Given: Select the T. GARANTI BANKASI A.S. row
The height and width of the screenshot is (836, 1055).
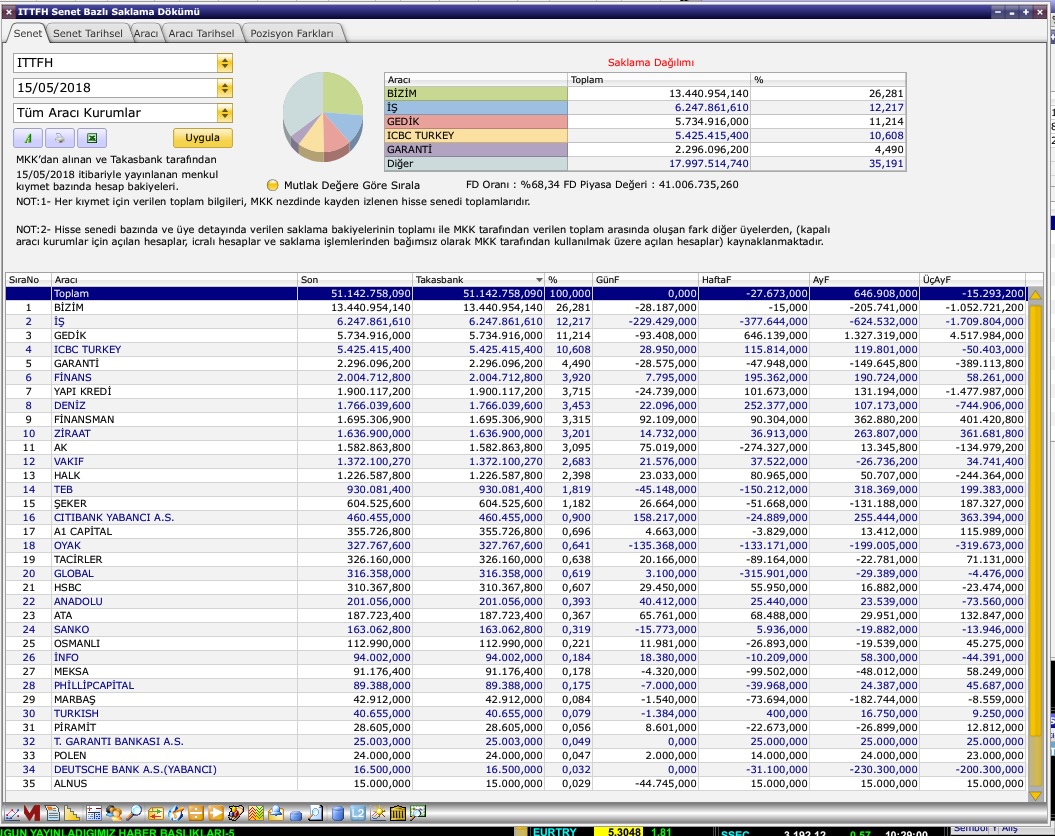Looking at the screenshot, I should 515,741.
